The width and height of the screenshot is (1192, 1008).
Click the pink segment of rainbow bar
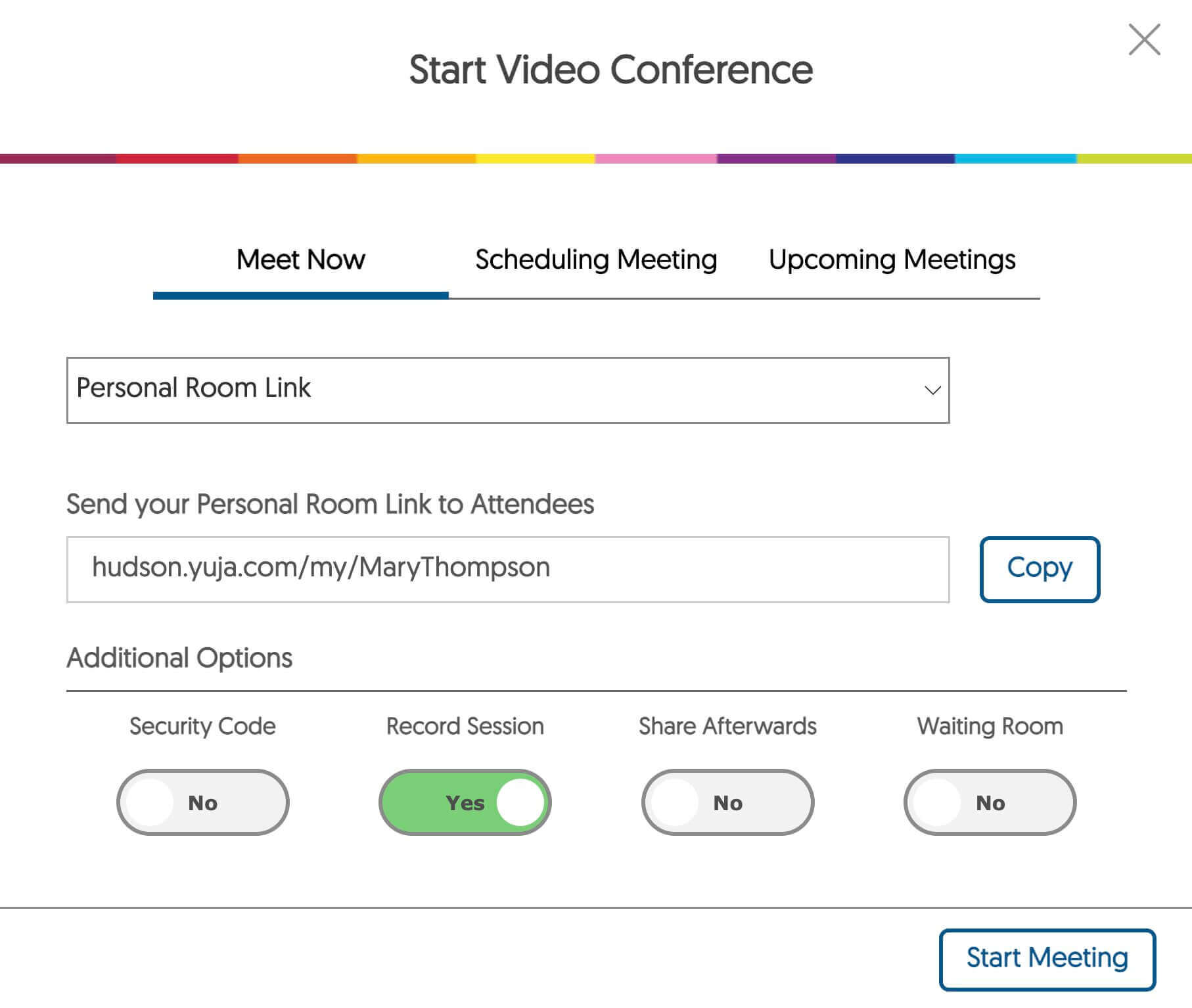tap(656, 158)
